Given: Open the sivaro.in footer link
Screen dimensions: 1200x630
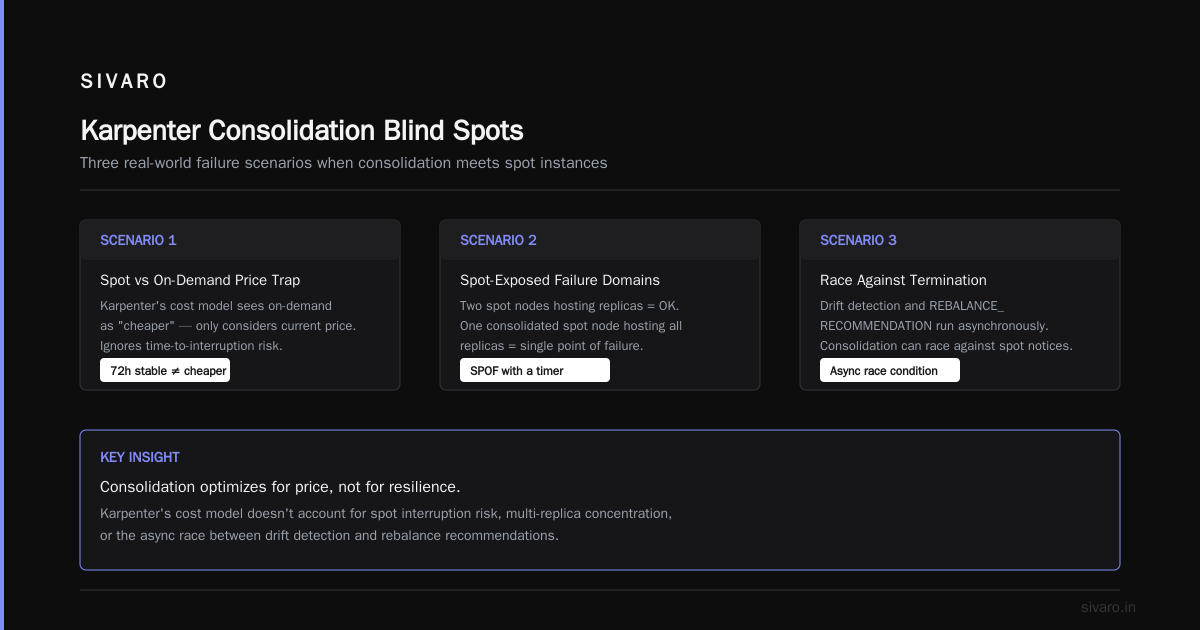Looking at the screenshot, I should pyautogui.click(x=1108, y=607).
